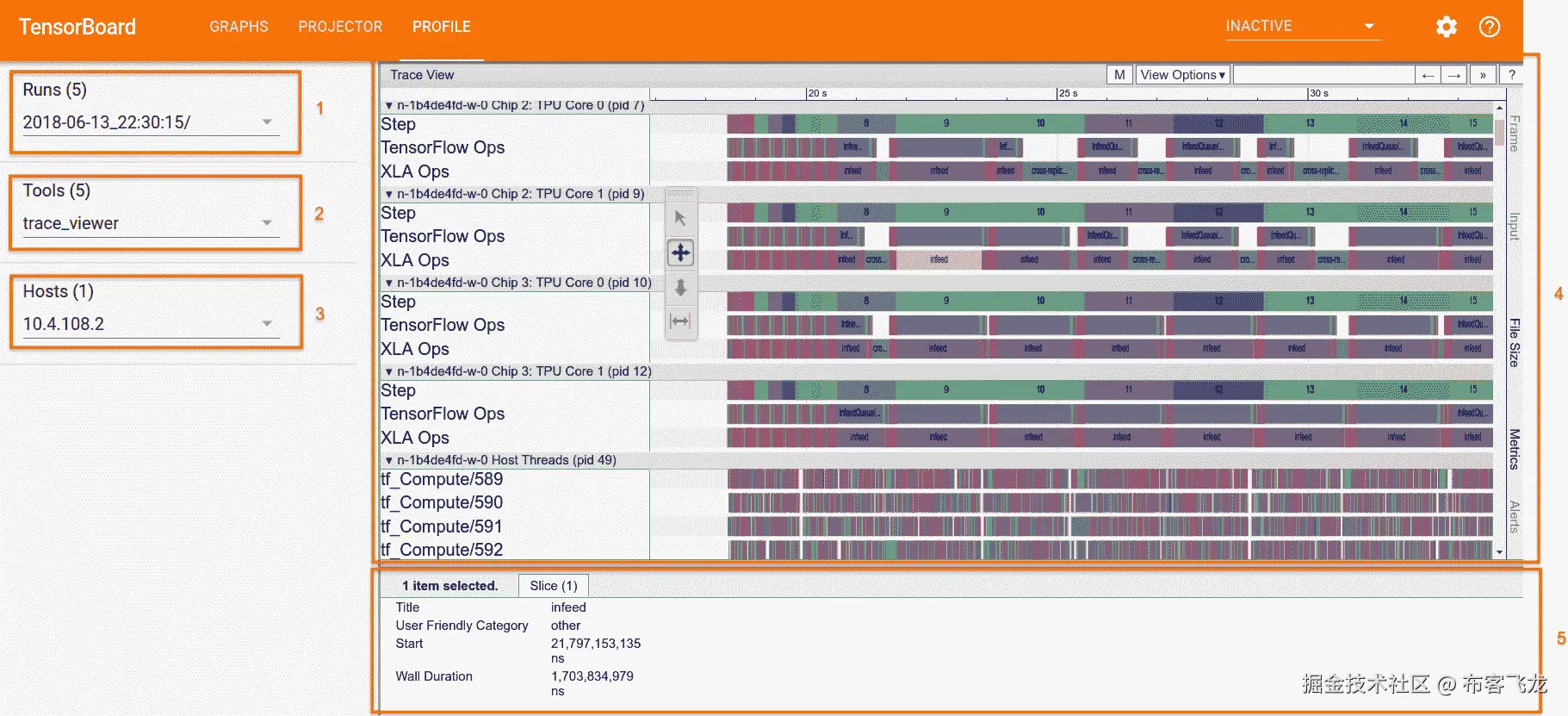Switch to the PROFILE tab
This screenshot has height=716, width=1568.
441,27
